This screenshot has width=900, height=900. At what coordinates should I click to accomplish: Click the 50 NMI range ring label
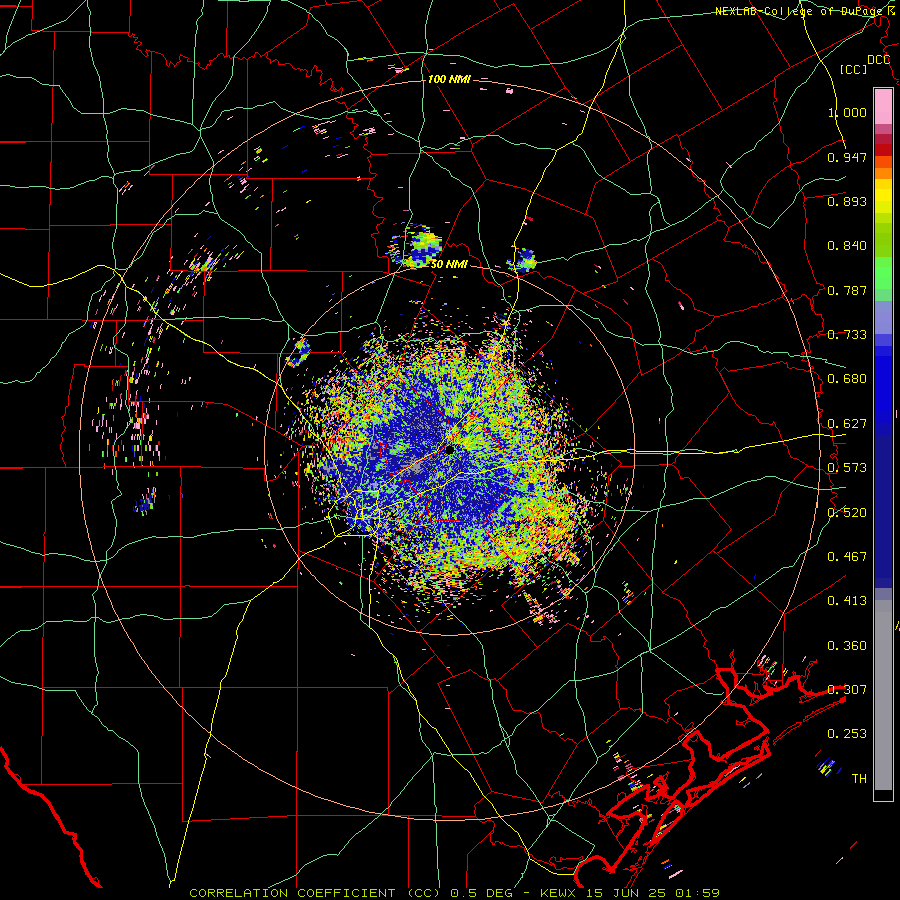[x=449, y=264]
